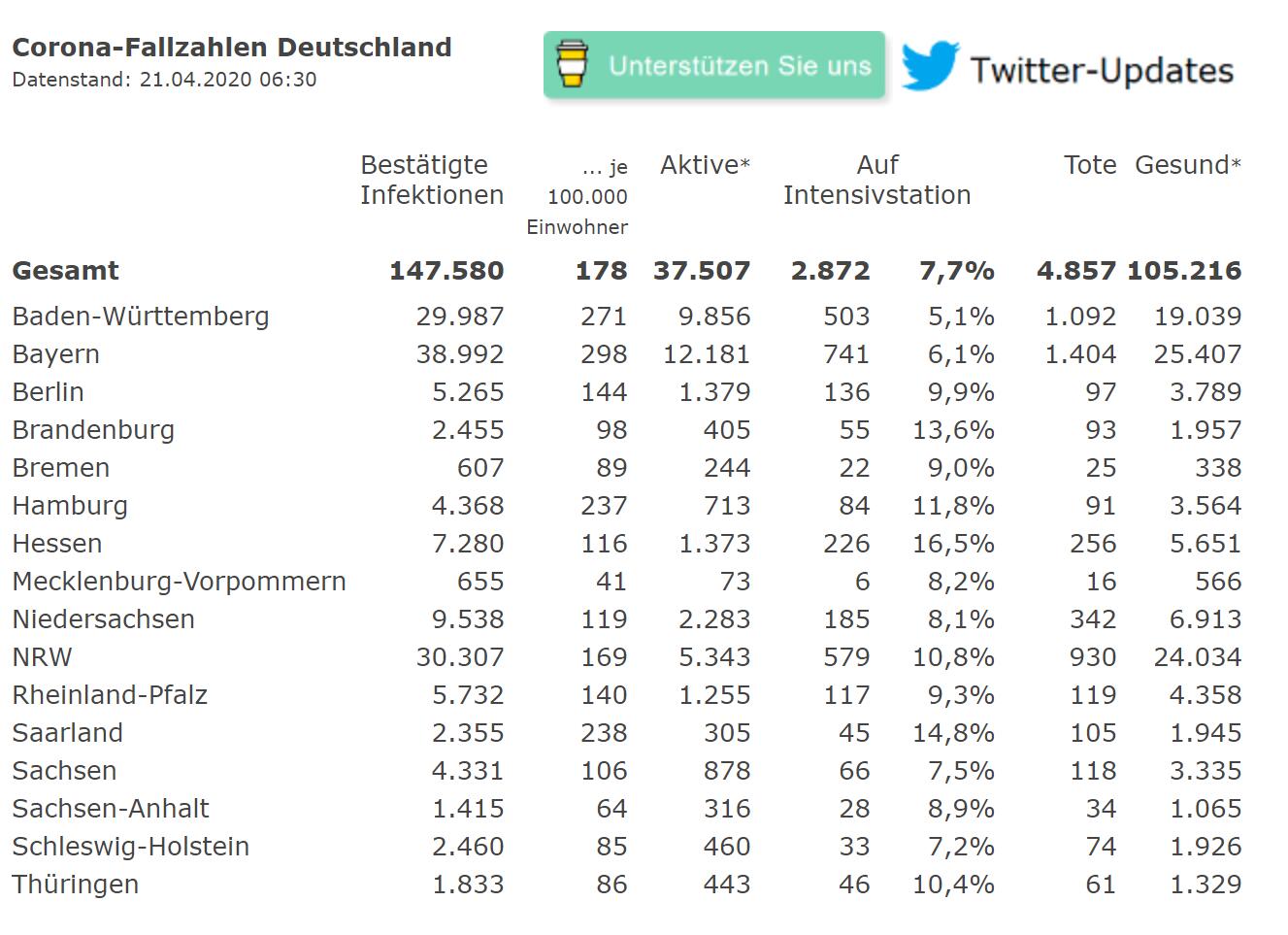Click the Unterstützen Sie uns button
The image size is (1288, 935).
click(x=739, y=66)
